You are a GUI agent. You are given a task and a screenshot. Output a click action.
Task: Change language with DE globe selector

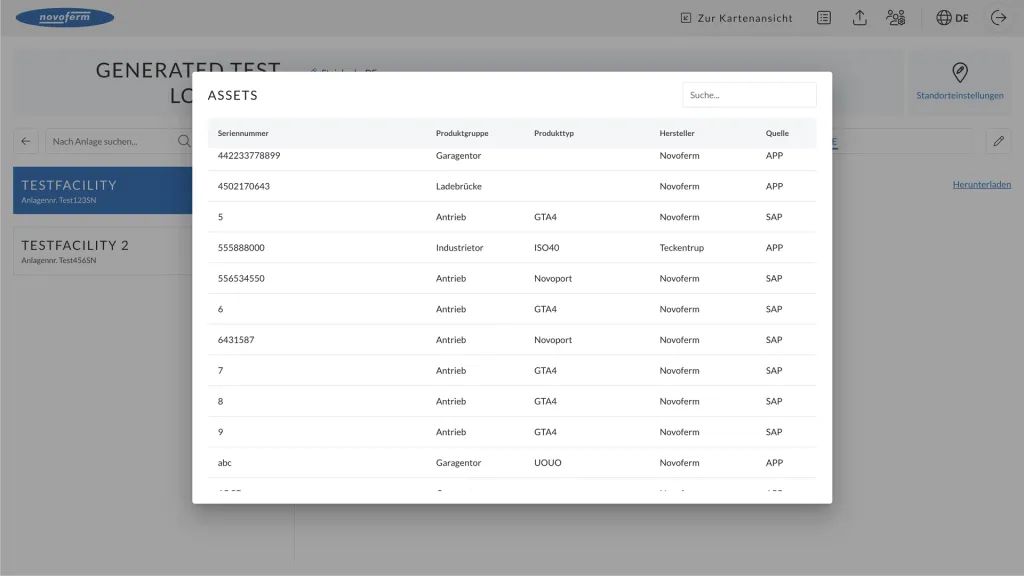click(x=952, y=18)
